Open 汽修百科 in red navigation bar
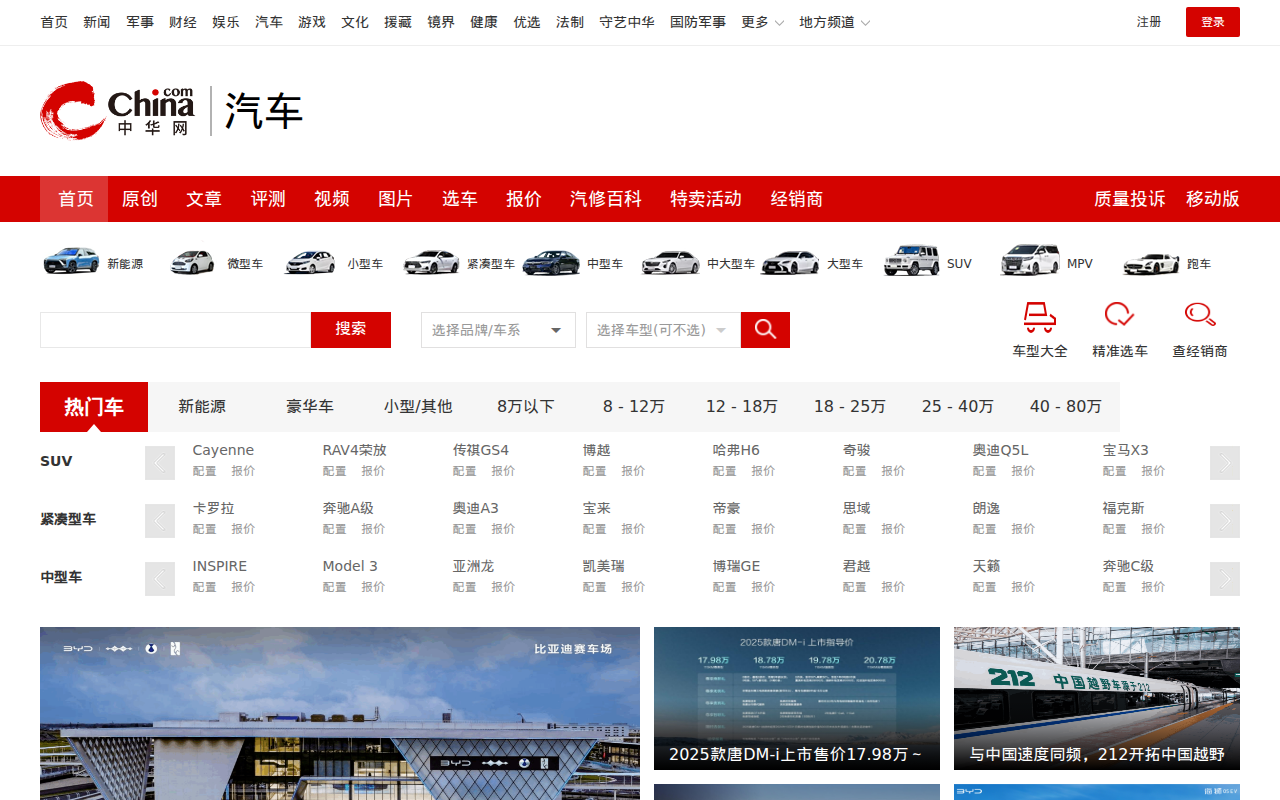 (x=606, y=199)
